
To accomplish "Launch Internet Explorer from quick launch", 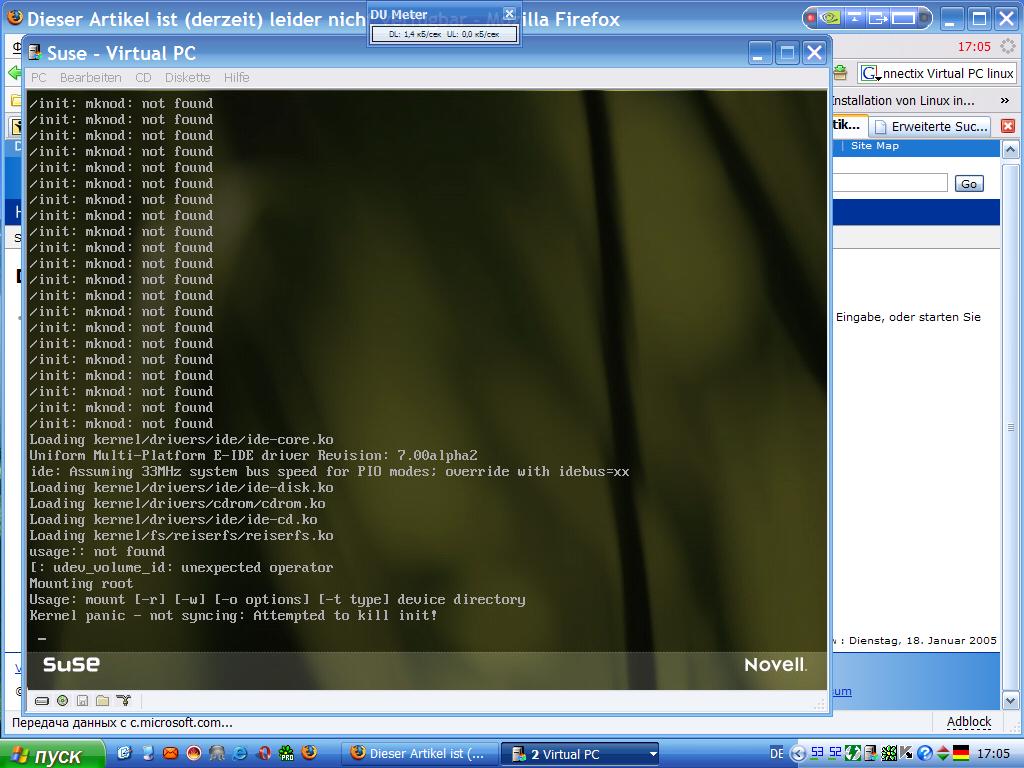I will coord(240,753).
